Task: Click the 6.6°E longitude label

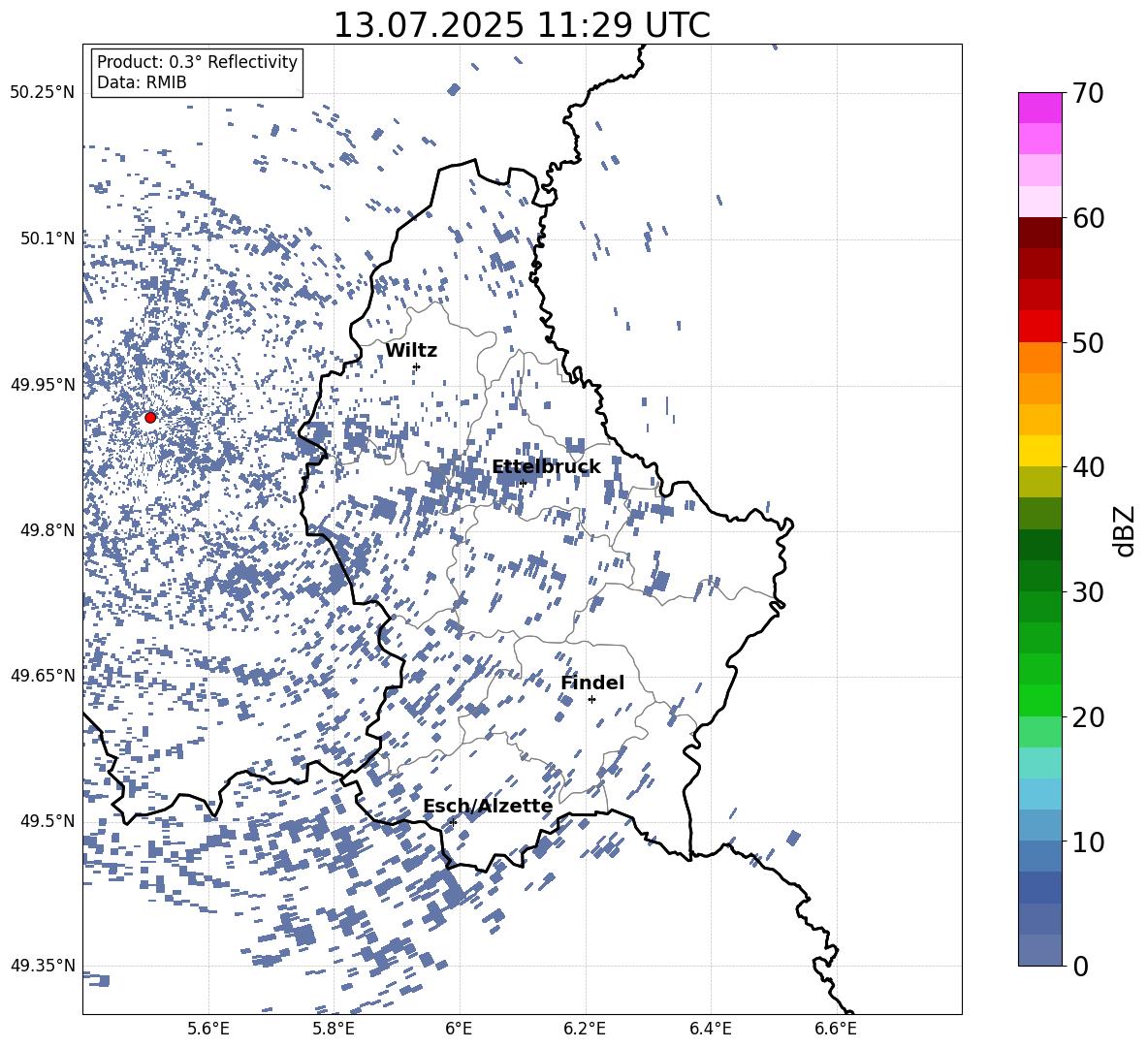Action: click(836, 1029)
